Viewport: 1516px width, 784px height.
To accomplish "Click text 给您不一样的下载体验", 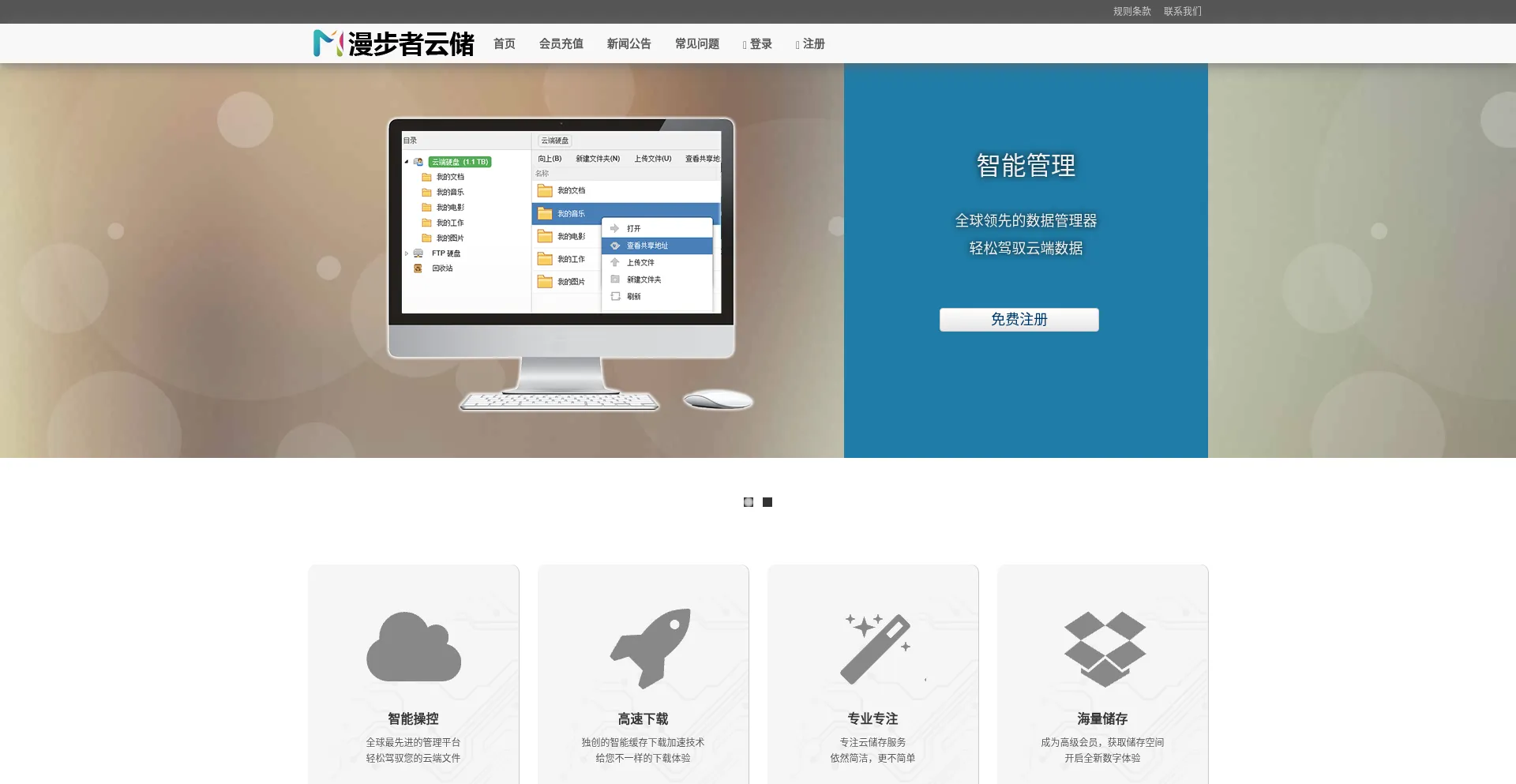I will point(643,758).
